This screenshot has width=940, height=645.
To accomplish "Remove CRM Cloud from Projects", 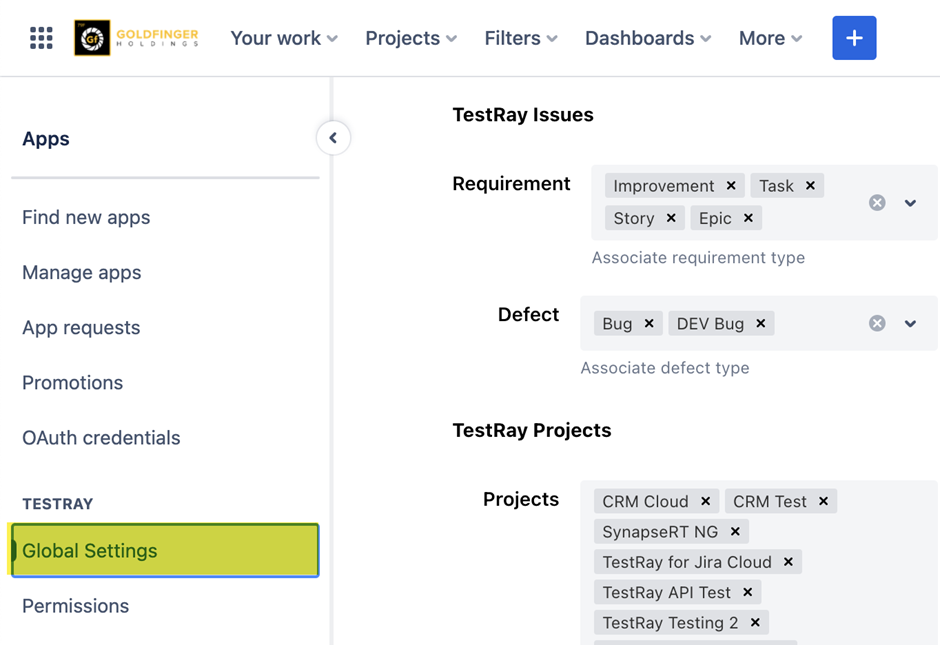I will coord(705,502).
